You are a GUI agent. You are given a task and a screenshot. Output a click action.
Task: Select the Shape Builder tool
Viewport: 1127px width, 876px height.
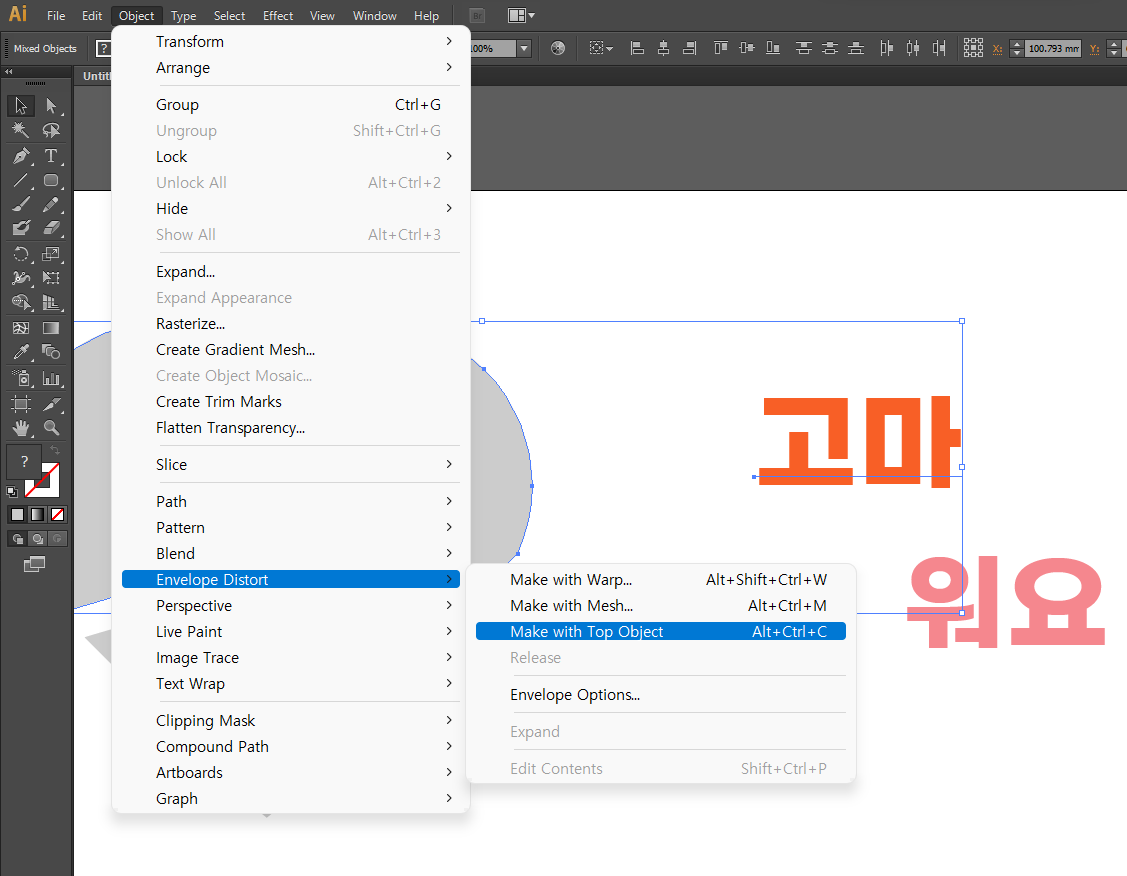(x=21, y=303)
